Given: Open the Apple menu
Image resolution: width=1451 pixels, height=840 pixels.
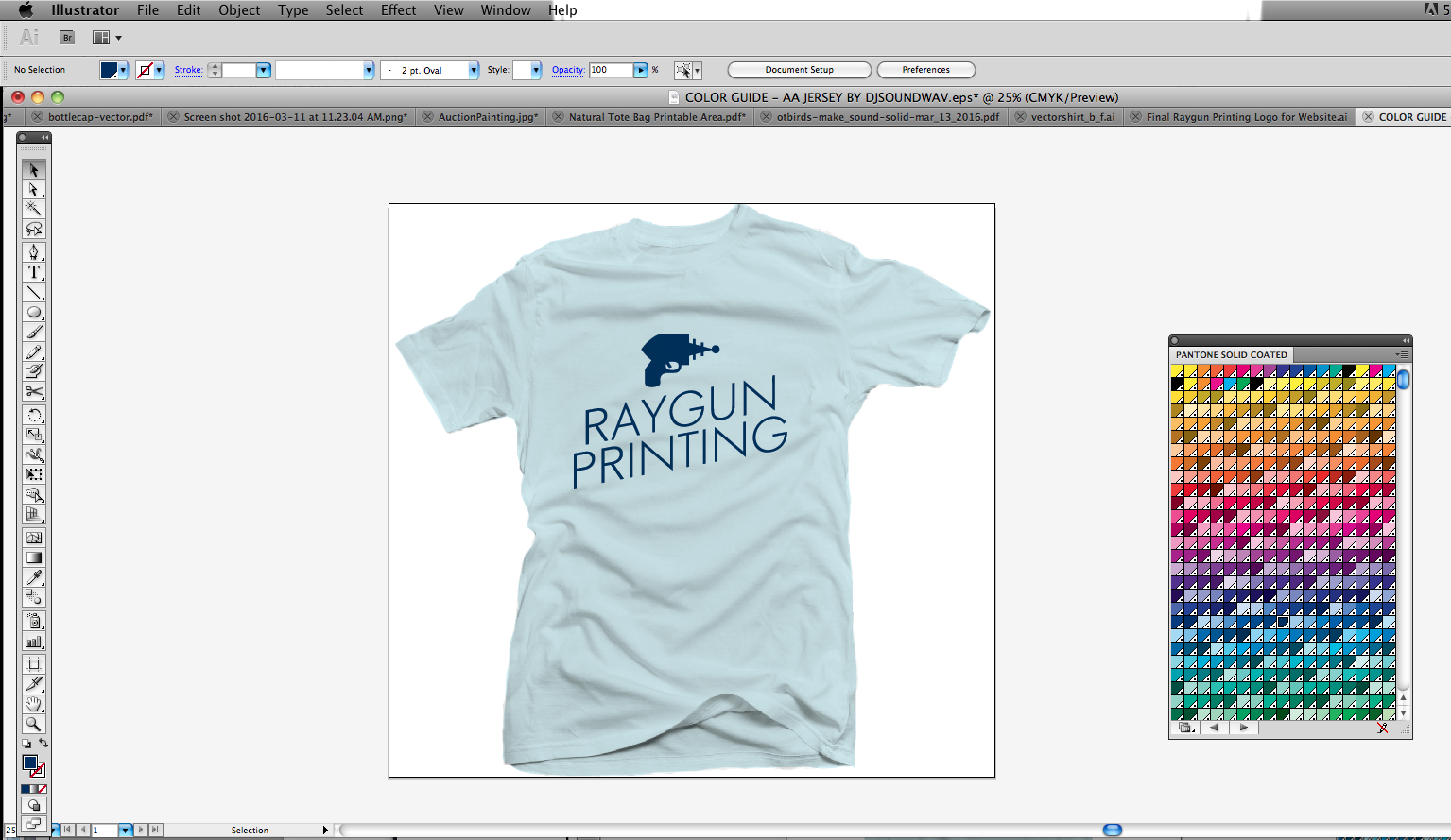Looking at the screenshot, I should coord(26,9).
